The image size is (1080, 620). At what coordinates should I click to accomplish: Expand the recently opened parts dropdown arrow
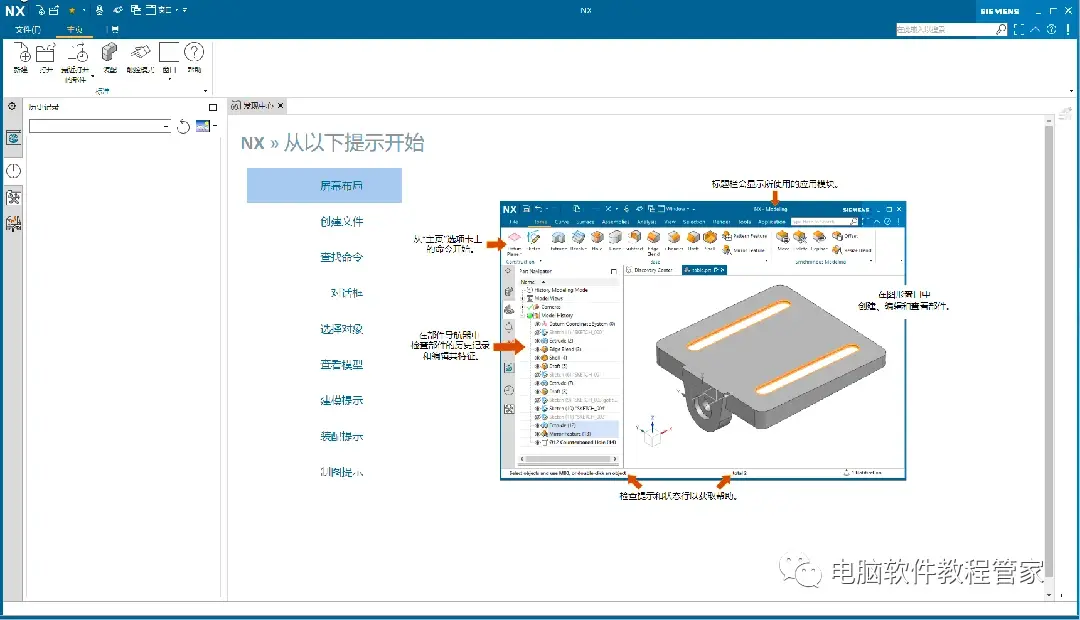[x=92, y=76]
